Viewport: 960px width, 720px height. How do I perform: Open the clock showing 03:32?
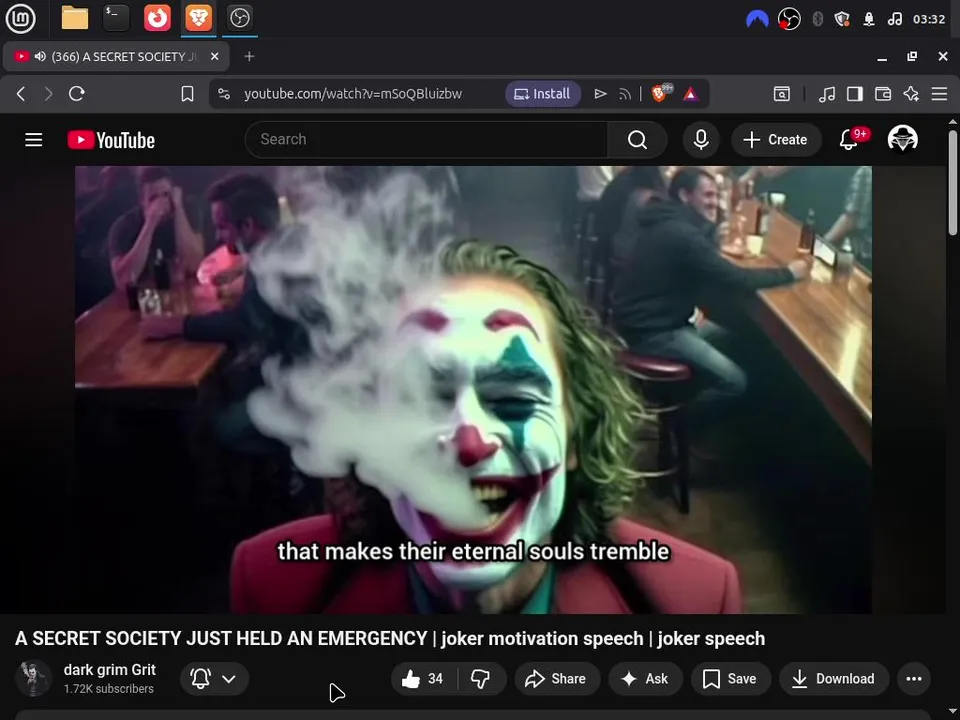click(929, 20)
